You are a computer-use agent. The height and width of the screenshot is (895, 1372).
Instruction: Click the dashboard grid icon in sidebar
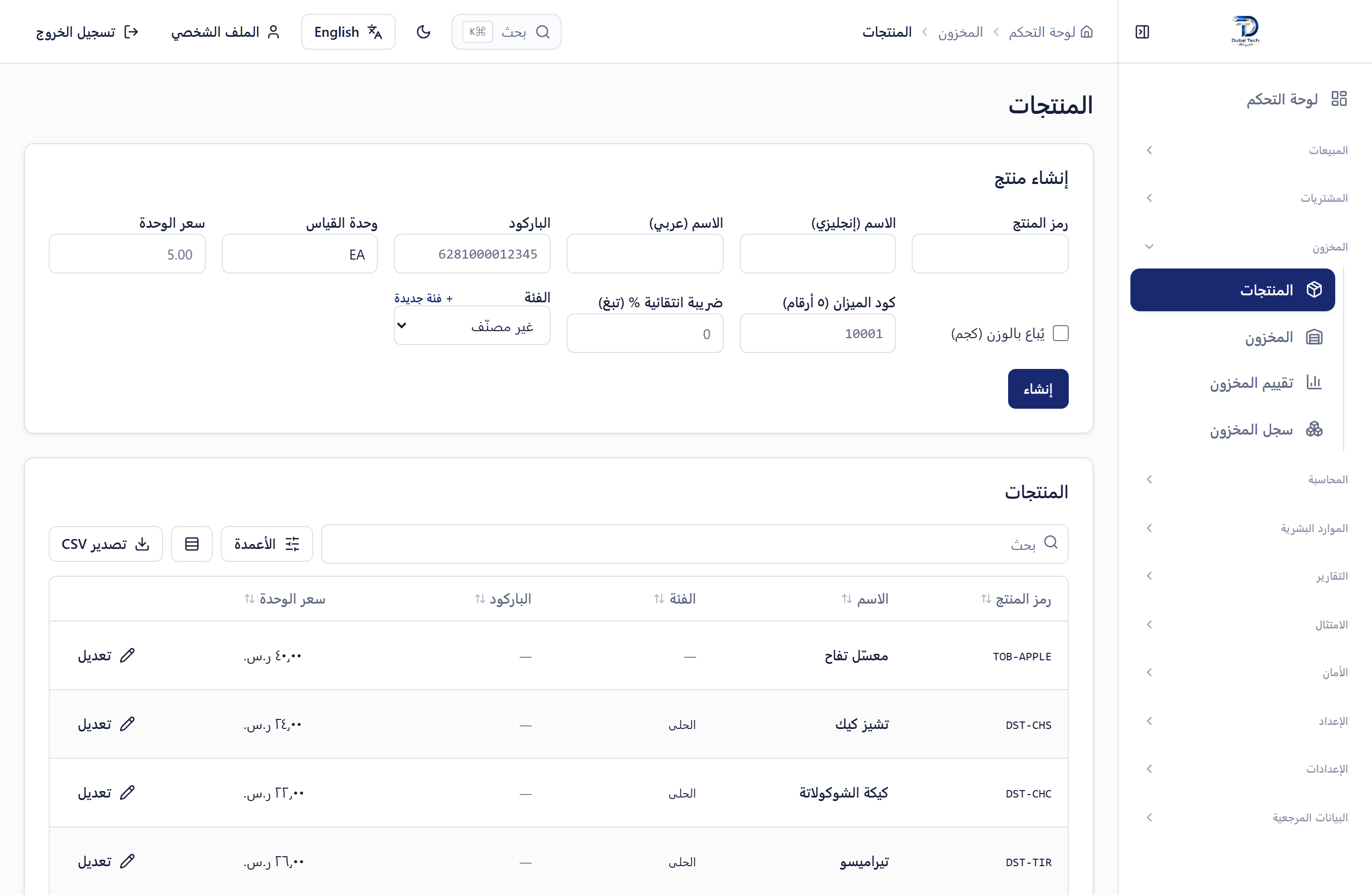(x=1339, y=98)
